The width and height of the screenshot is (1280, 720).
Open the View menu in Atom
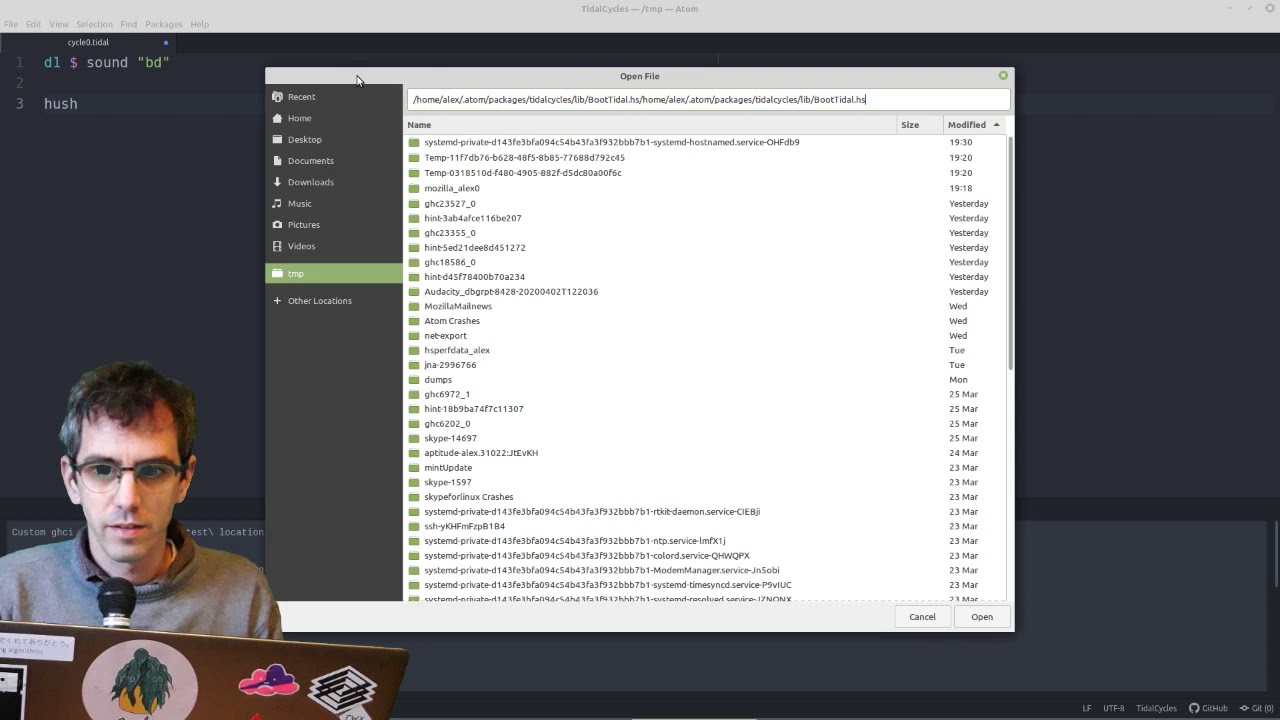(59, 24)
